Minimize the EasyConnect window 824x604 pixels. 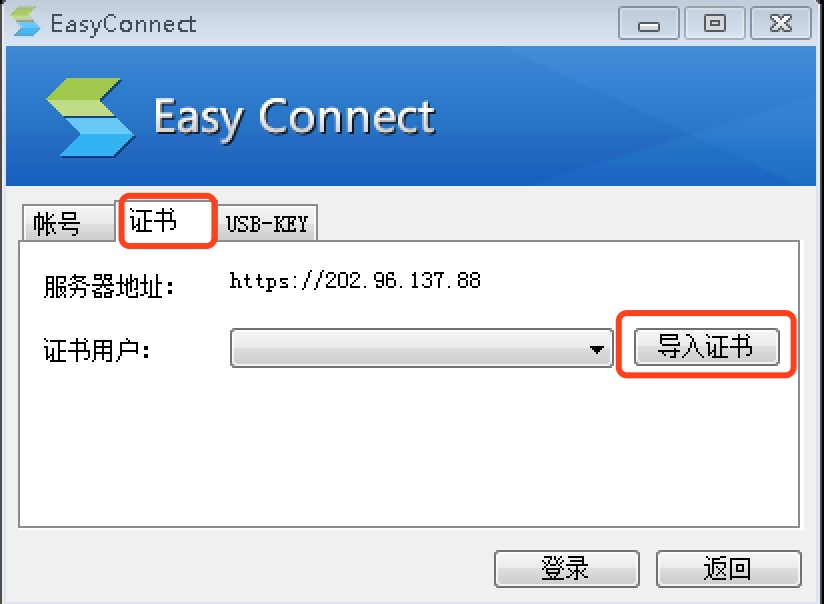click(x=648, y=23)
